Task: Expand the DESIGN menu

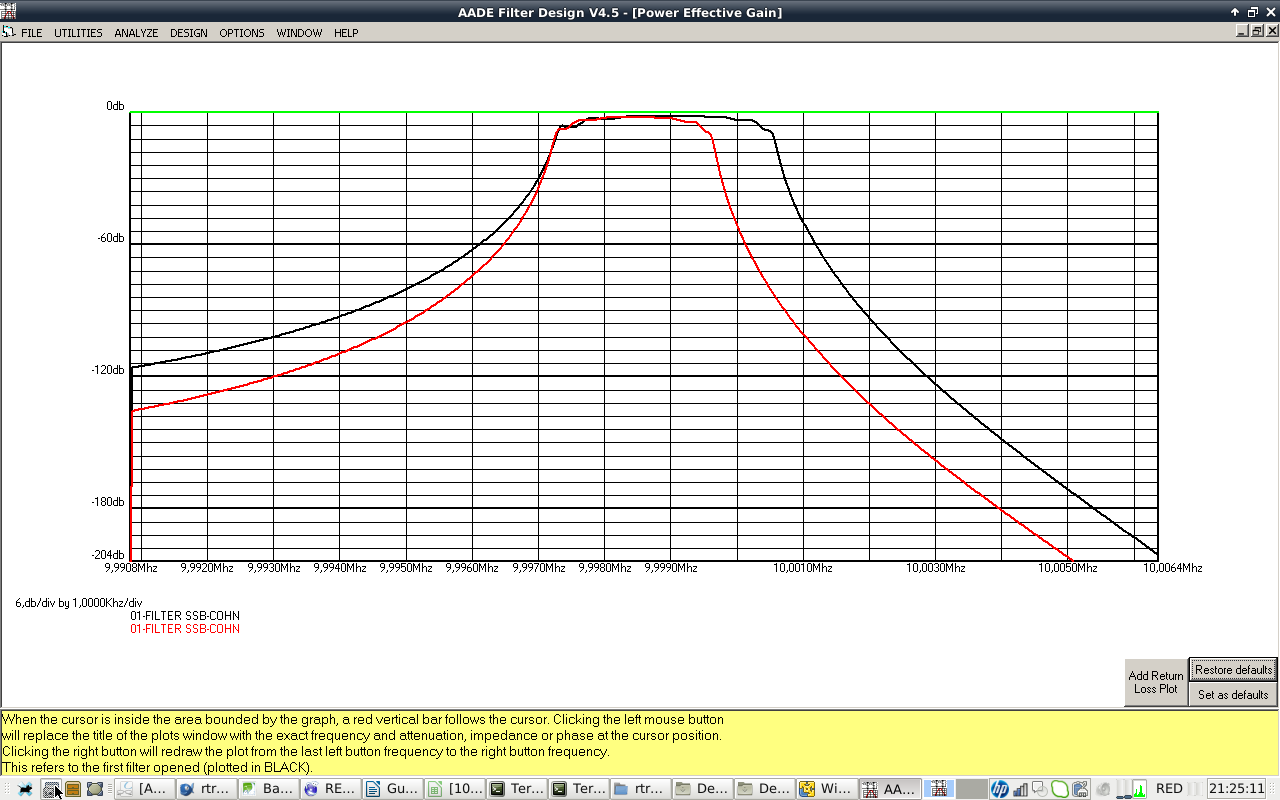Action: [x=189, y=33]
